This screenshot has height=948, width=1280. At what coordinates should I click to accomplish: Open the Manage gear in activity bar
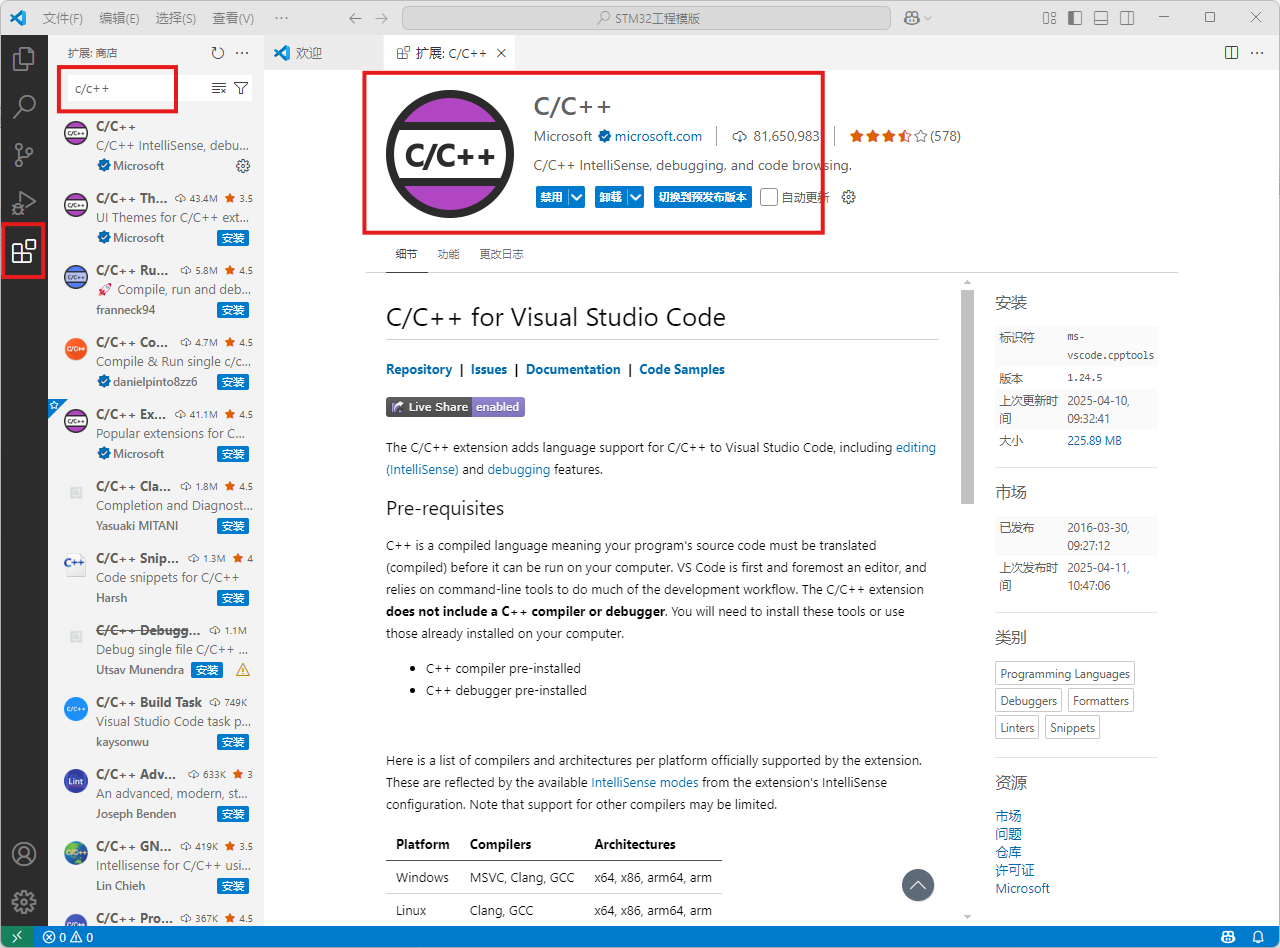pos(23,902)
